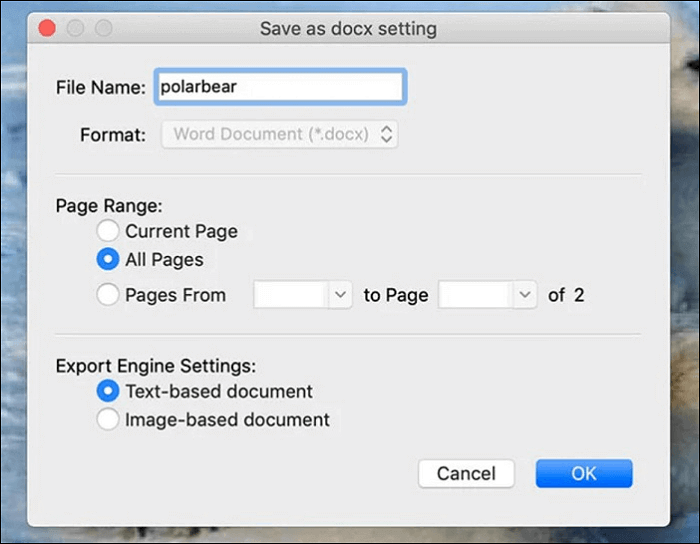Screen dimensions: 700x544
Task: Click the Format label text
Action: point(113,133)
